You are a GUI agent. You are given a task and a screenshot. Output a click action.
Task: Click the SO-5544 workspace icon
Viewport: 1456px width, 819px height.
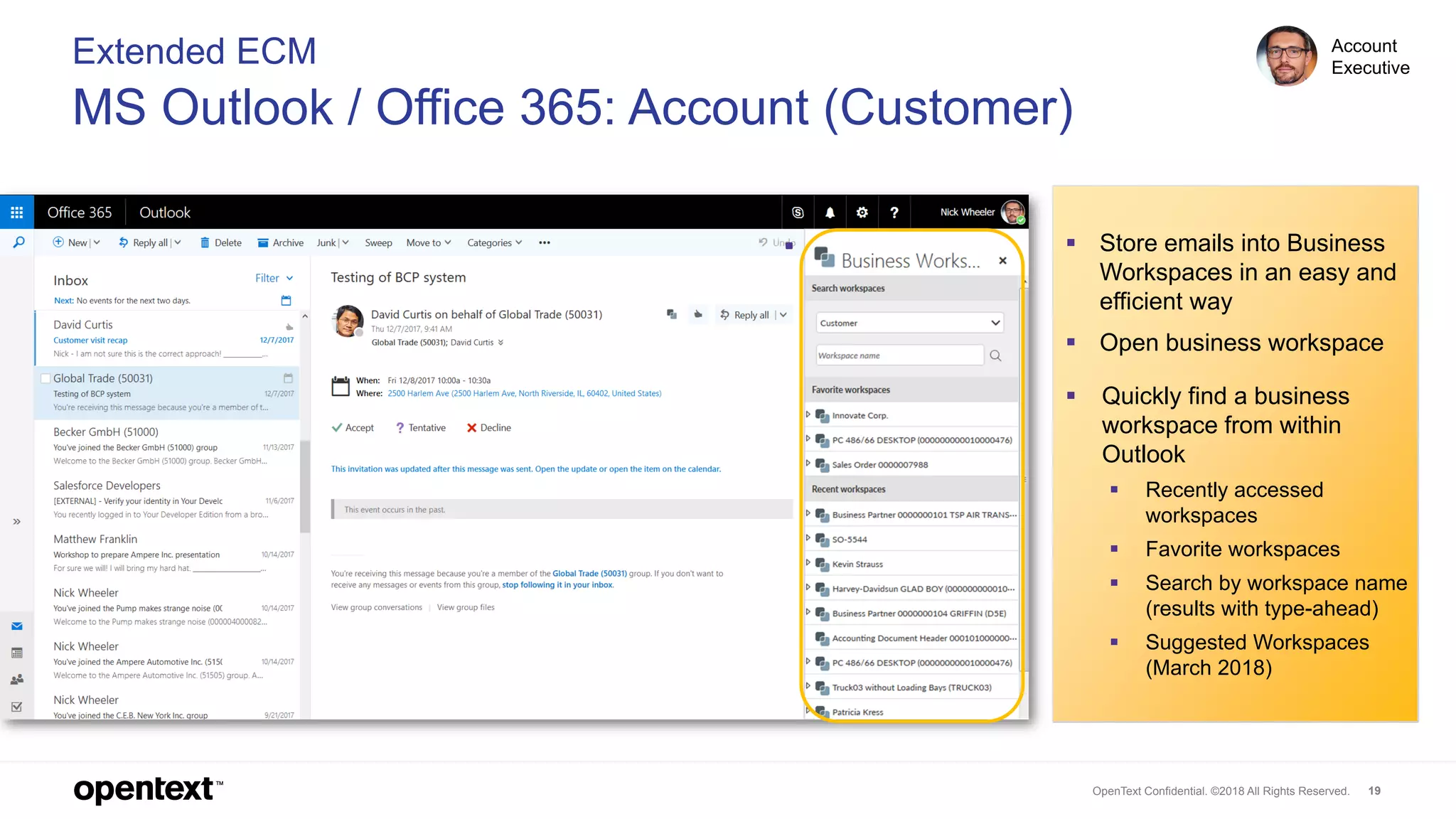[822, 540]
